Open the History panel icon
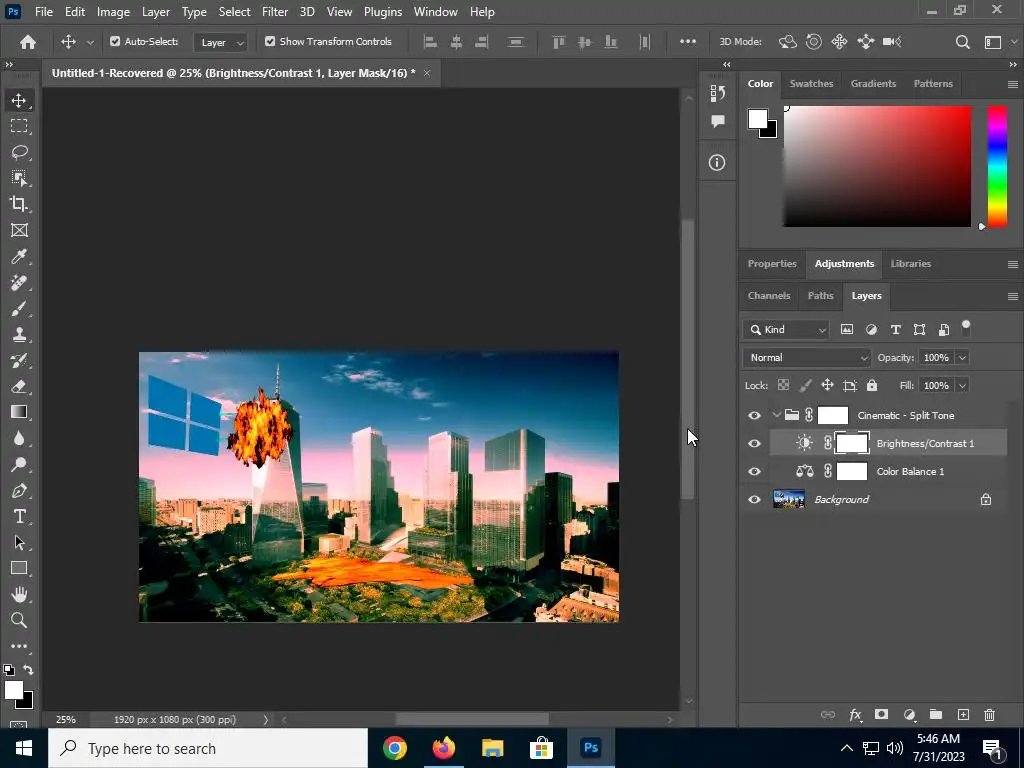1024x768 pixels. (x=718, y=93)
